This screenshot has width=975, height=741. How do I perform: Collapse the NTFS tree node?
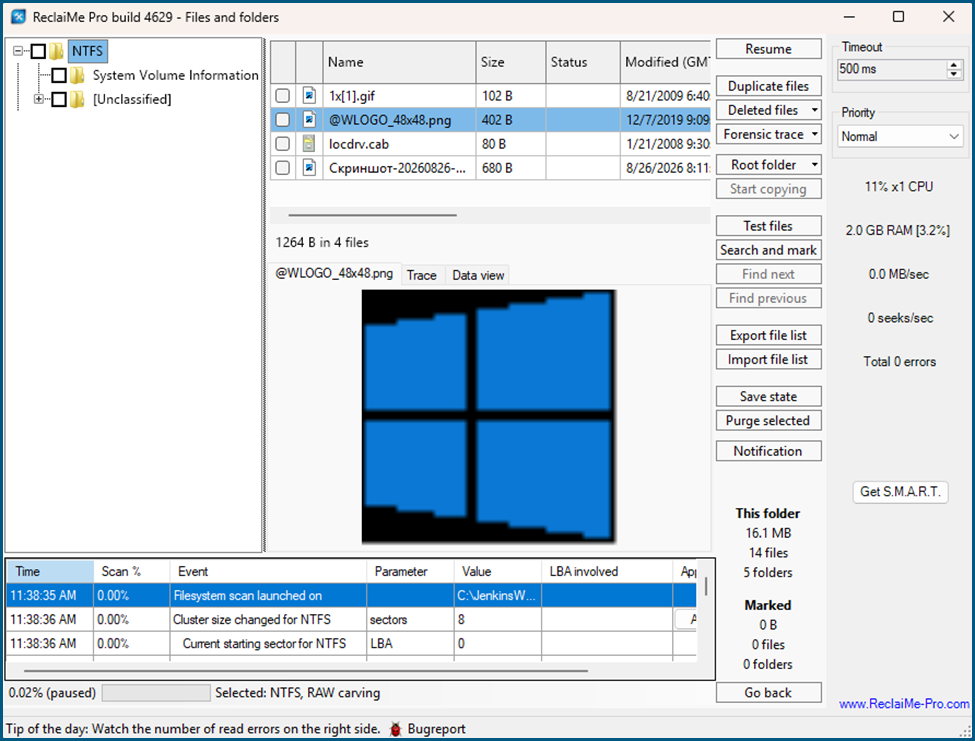[18, 51]
